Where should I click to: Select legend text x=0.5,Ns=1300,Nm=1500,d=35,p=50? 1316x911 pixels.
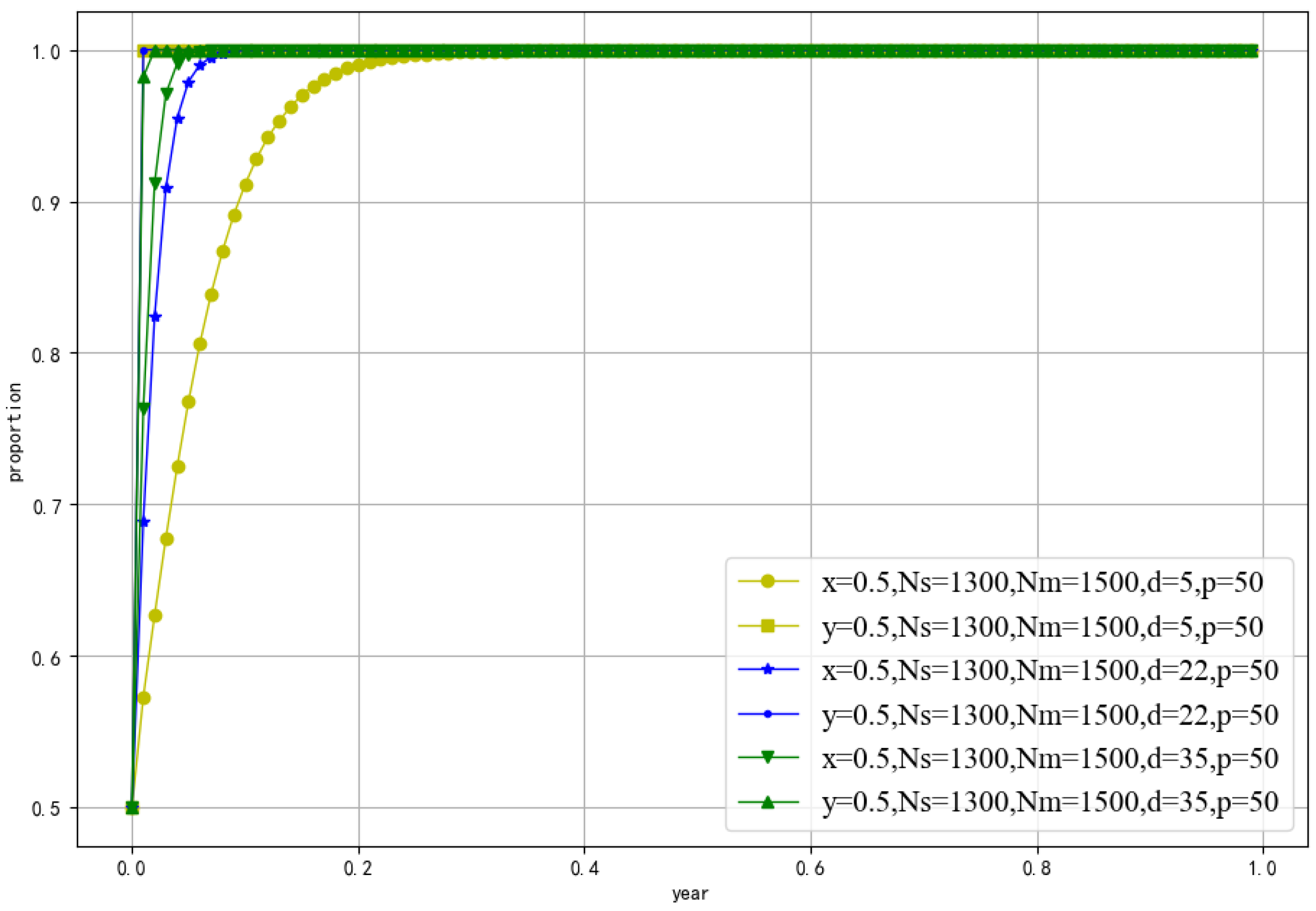coord(1050,758)
